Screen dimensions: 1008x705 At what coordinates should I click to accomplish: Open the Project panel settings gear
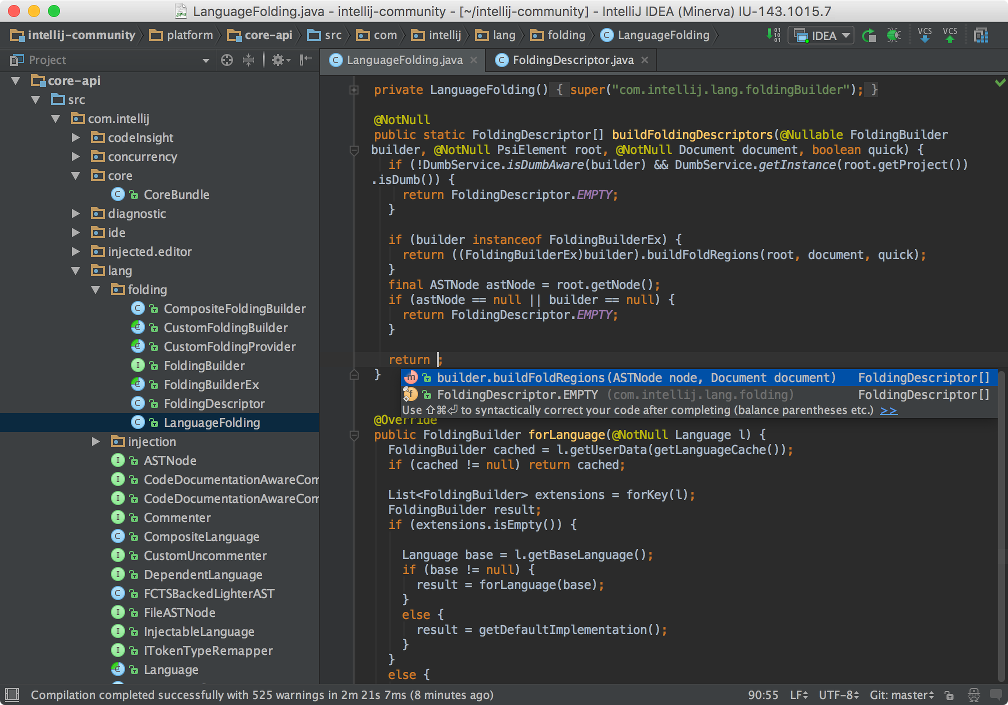(277, 60)
